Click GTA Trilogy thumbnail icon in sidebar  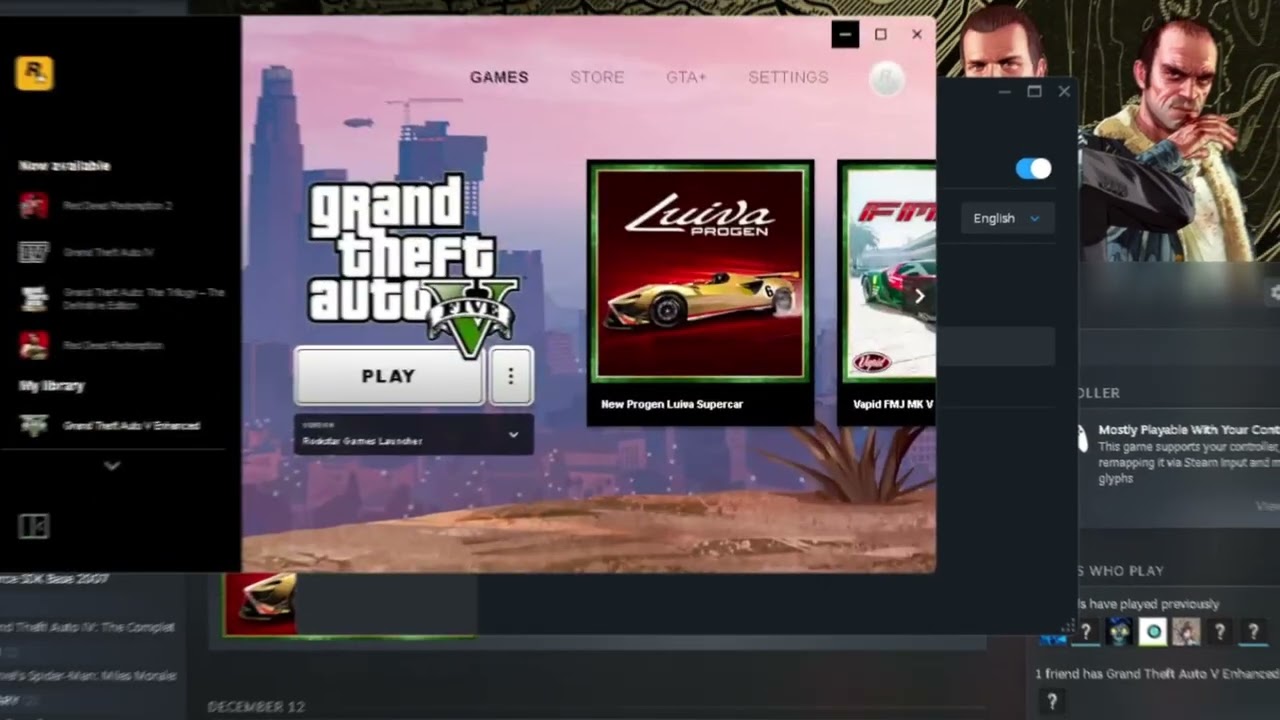coord(34,298)
